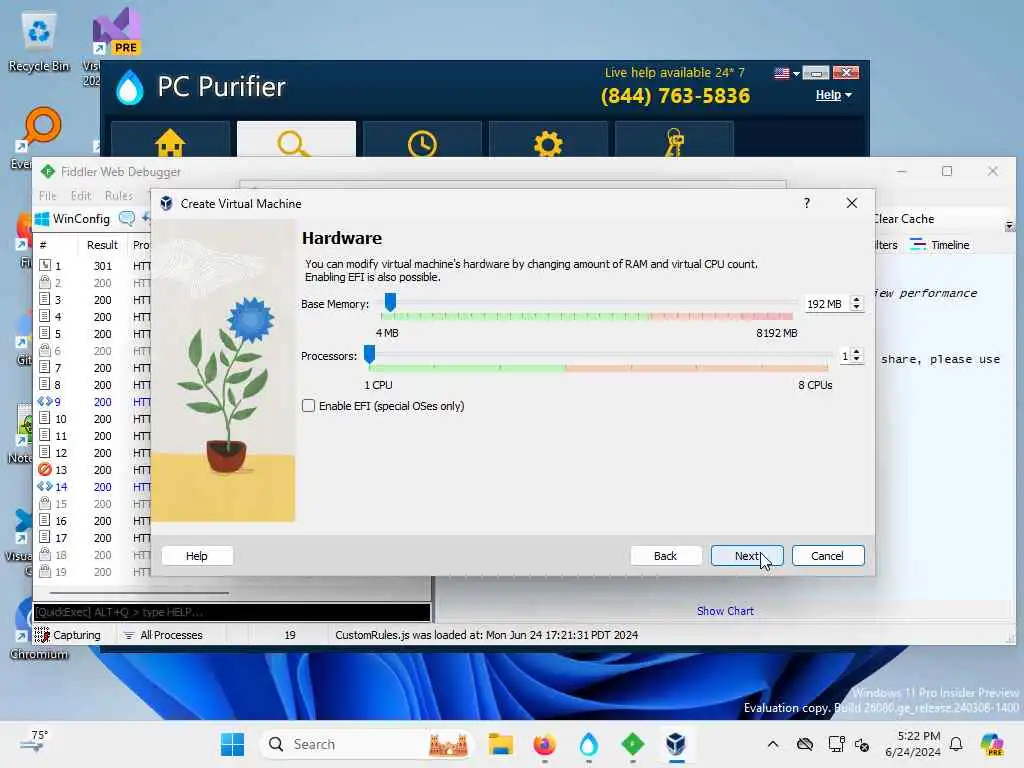
Task: Open the PC Purifier clock schedule tab
Action: (x=422, y=139)
